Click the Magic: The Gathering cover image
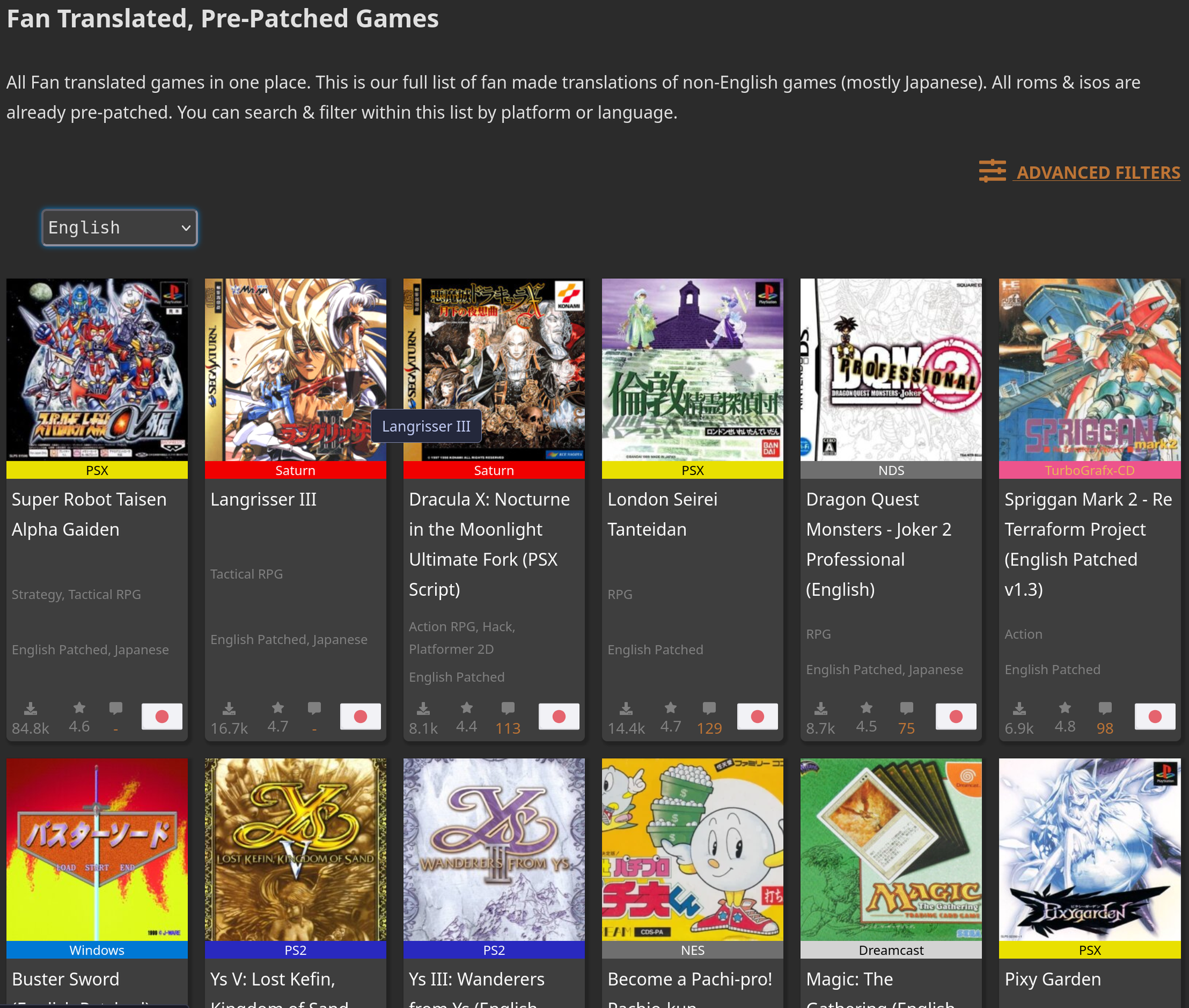This screenshot has width=1189, height=1008. [891, 849]
